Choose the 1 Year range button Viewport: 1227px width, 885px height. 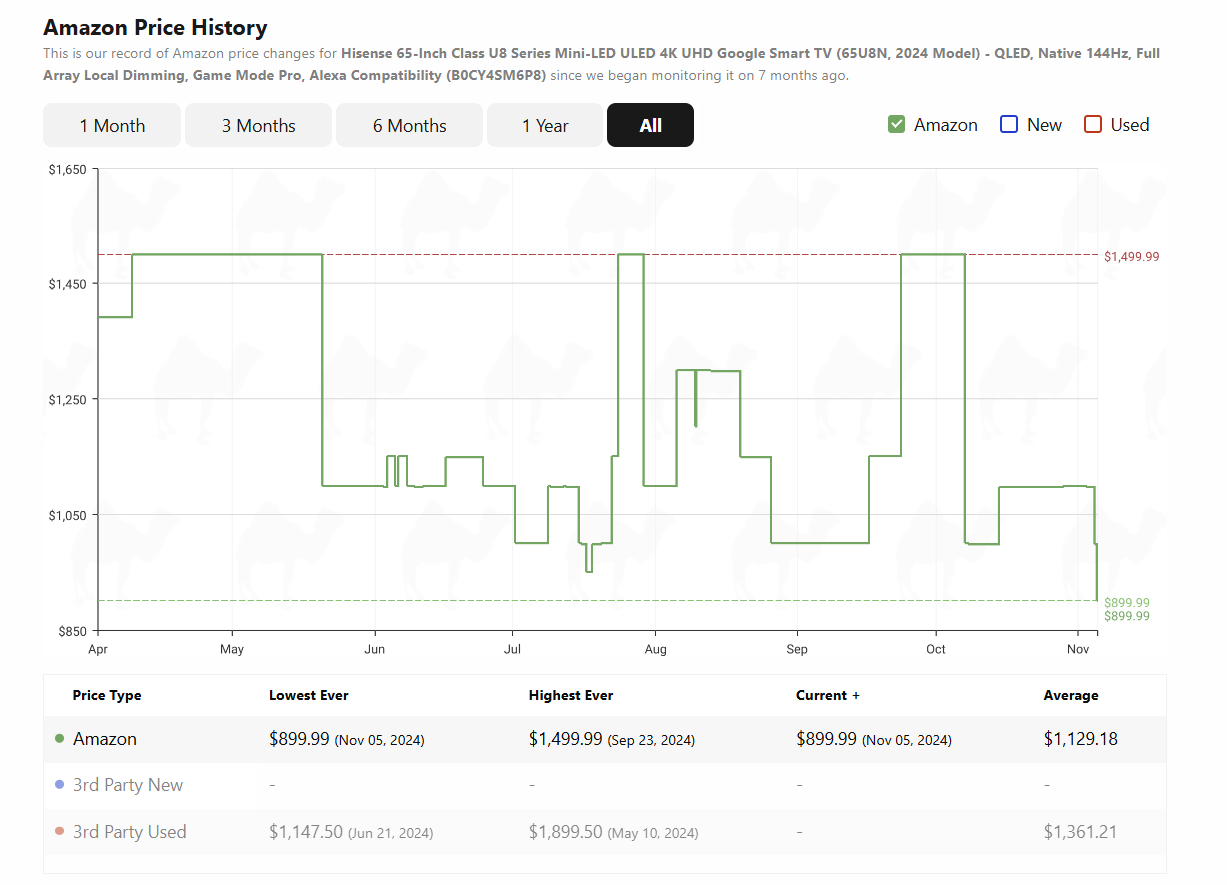545,125
